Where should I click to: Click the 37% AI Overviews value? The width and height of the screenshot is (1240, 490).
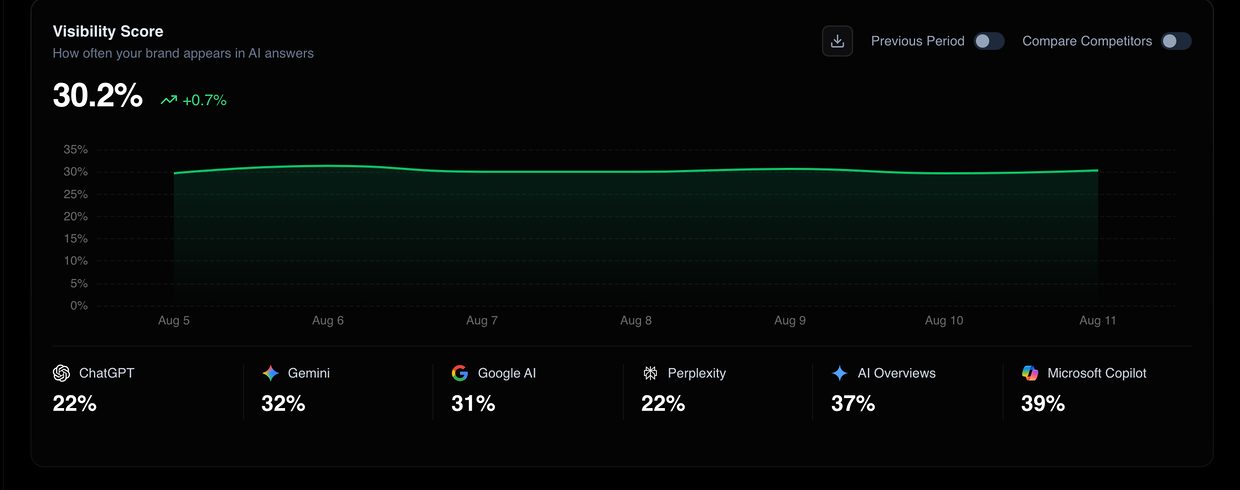[x=853, y=404]
